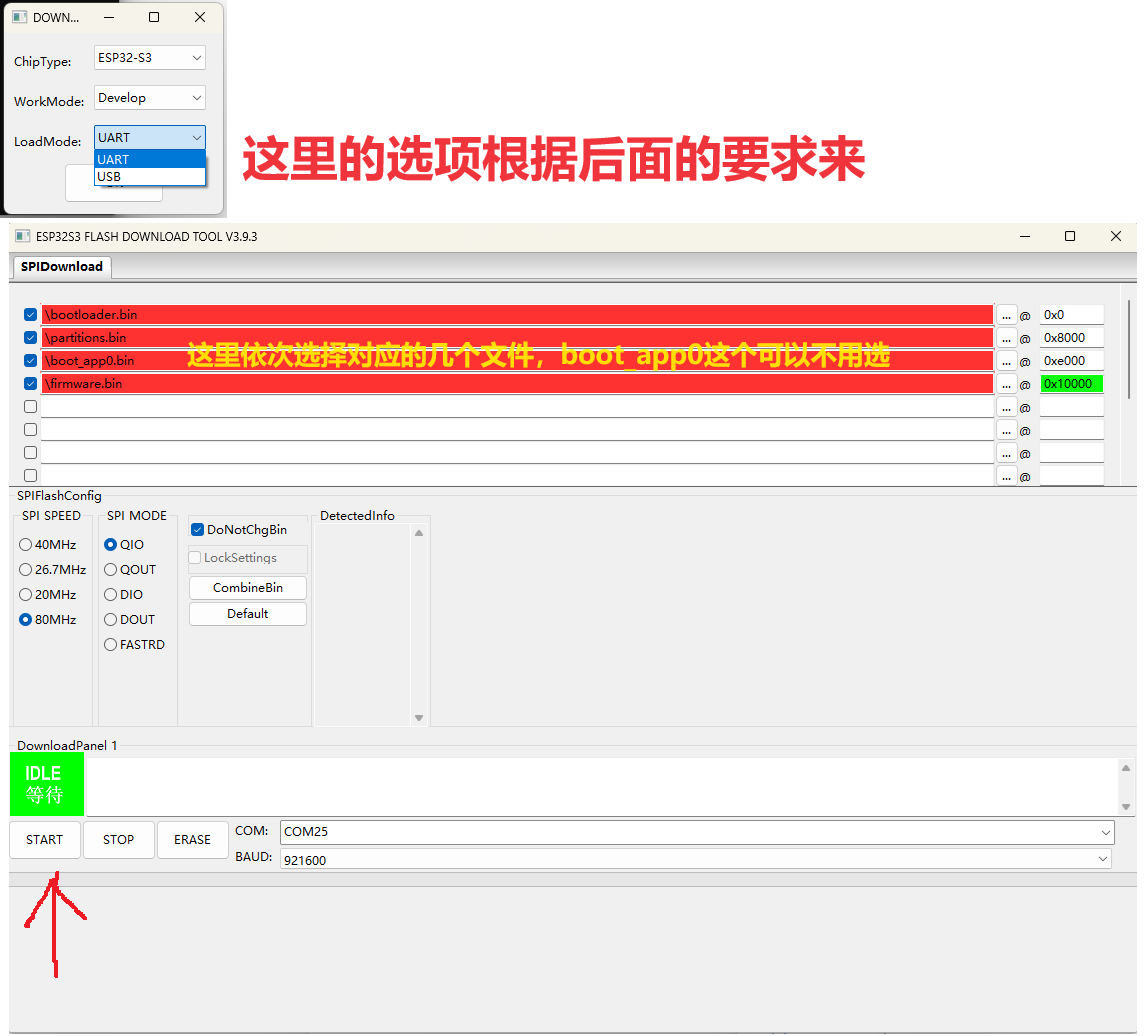Click browse button for bootloader.bin row

pos(1006,315)
